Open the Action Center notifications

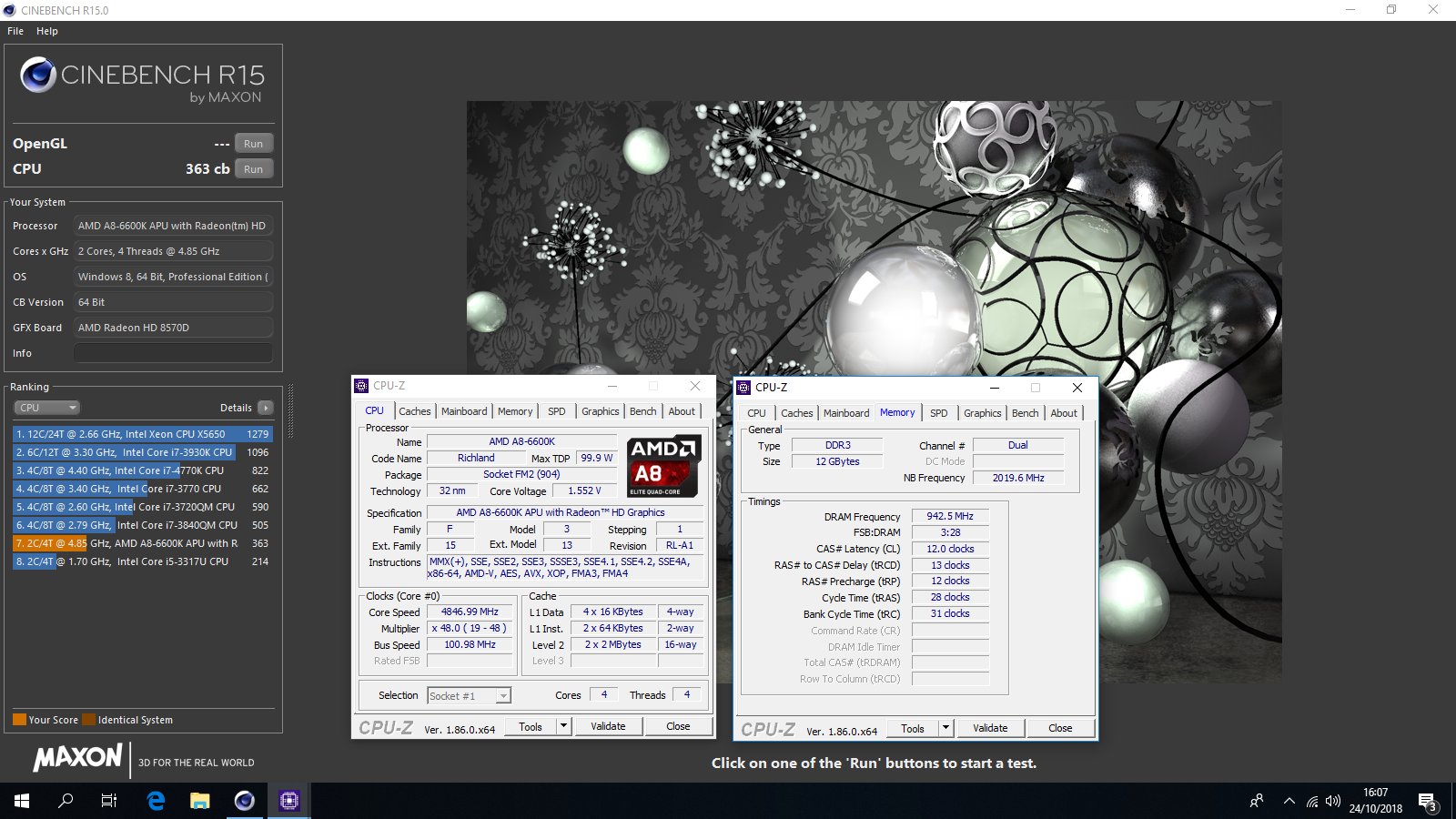pyautogui.click(x=1428, y=802)
